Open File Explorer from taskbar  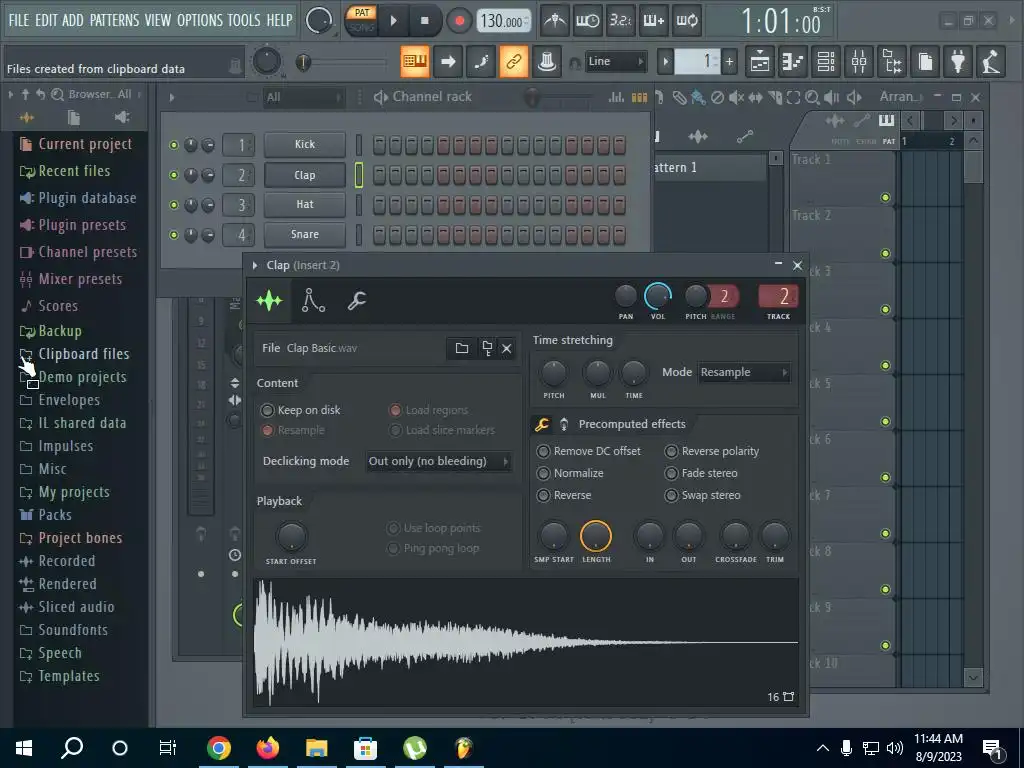pos(317,748)
